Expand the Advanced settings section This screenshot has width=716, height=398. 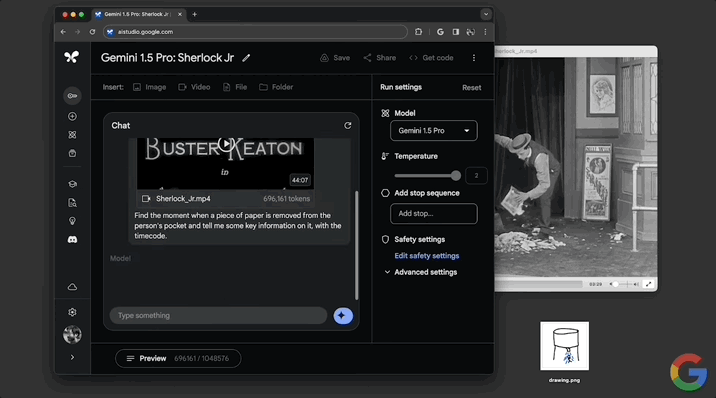pyautogui.click(x=421, y=272)
